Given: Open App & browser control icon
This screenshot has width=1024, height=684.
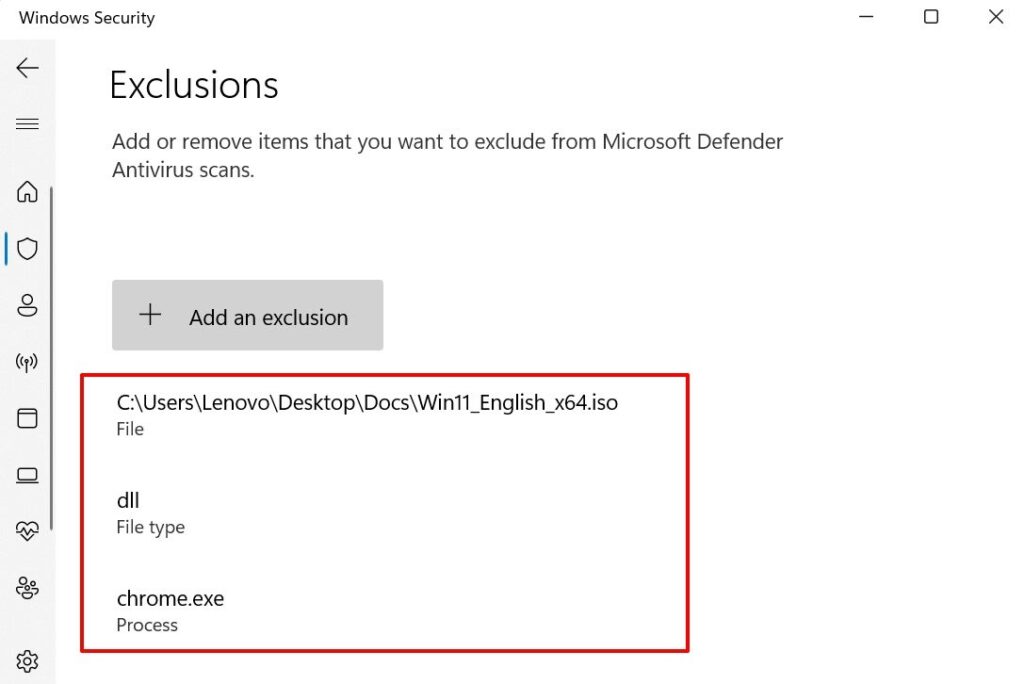Looking at the screenshot, I should [x=27, y=418].
